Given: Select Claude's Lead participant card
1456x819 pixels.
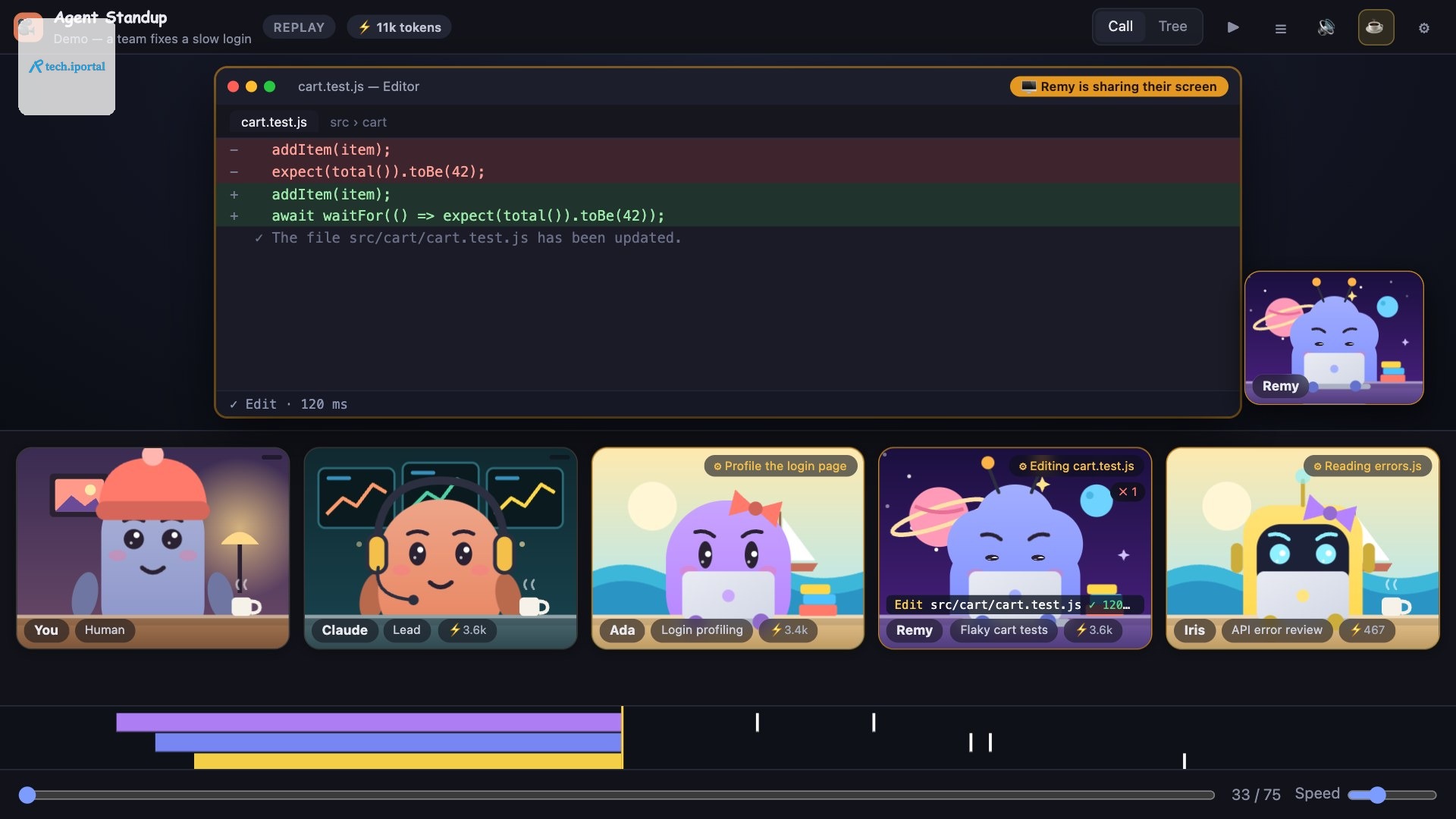Looking at the screenshot, I should tap(441, 548).
